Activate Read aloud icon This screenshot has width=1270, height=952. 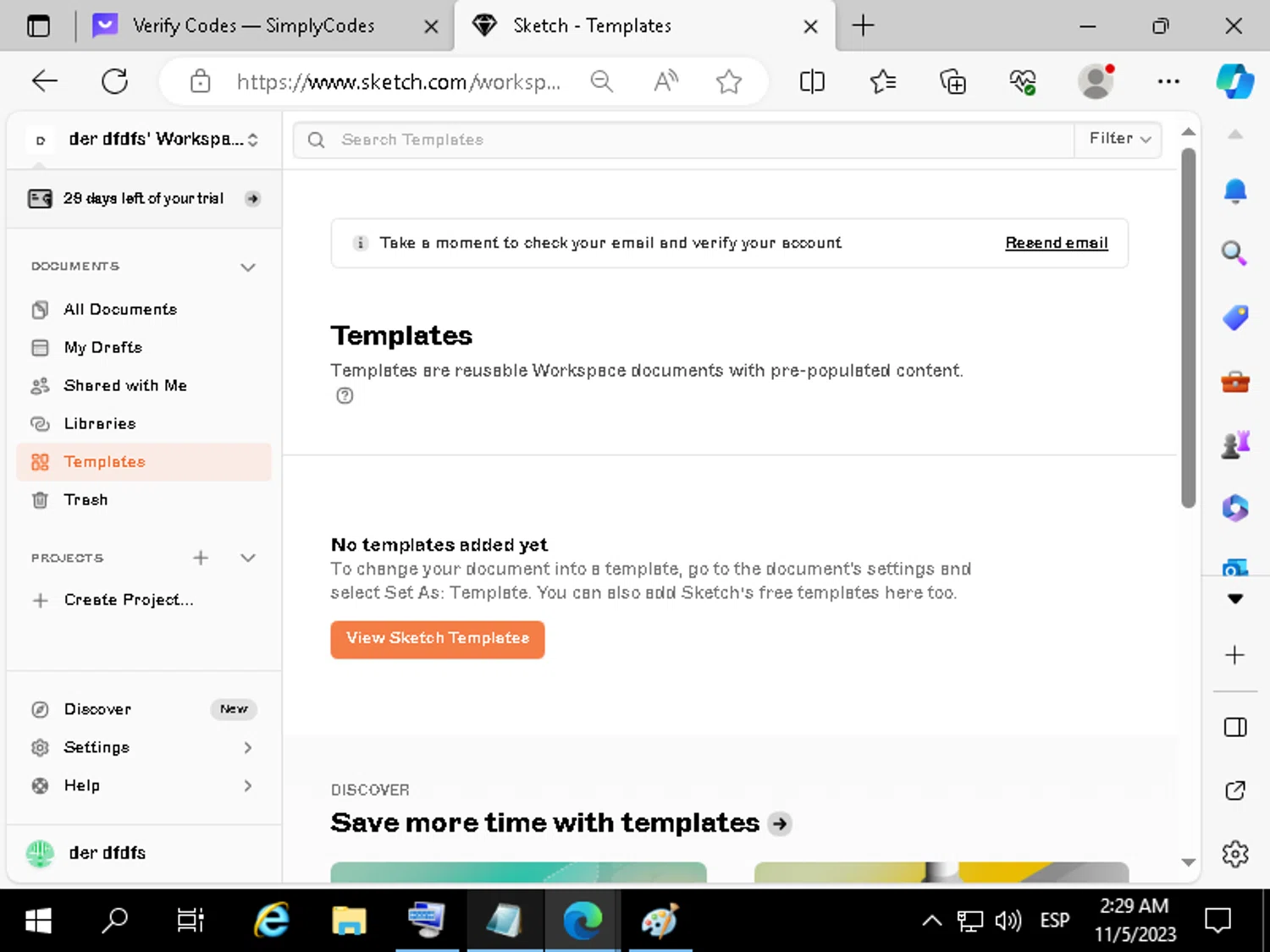pos(665,81)
